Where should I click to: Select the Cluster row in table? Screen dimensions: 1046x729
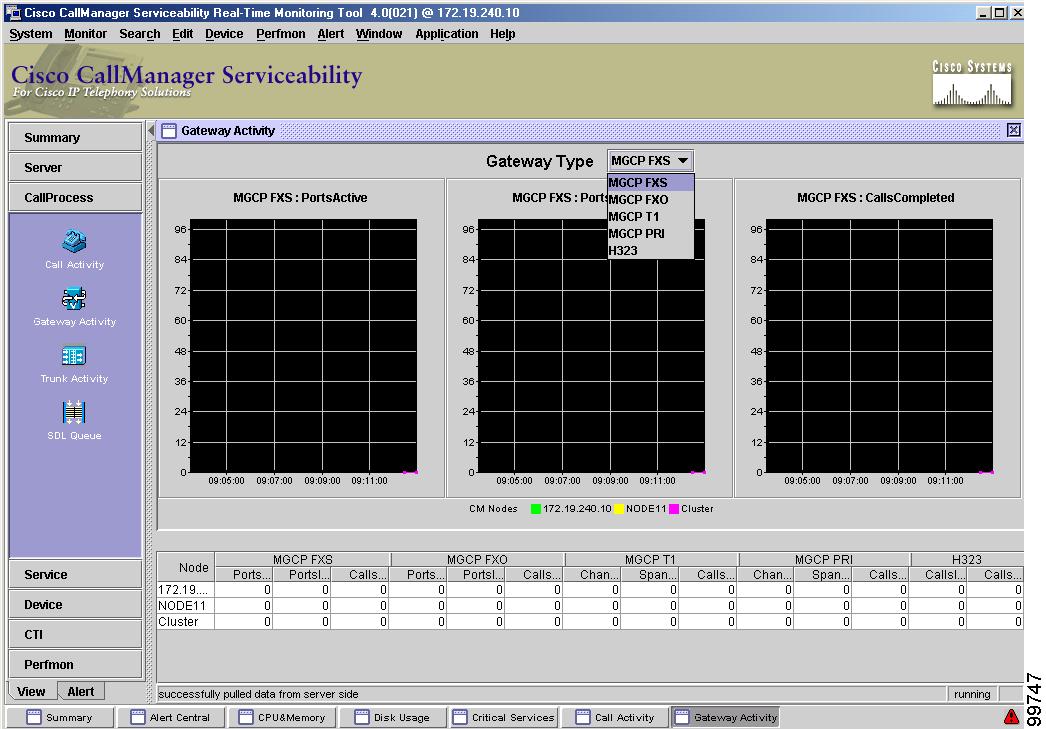click(x=590, y=622)
